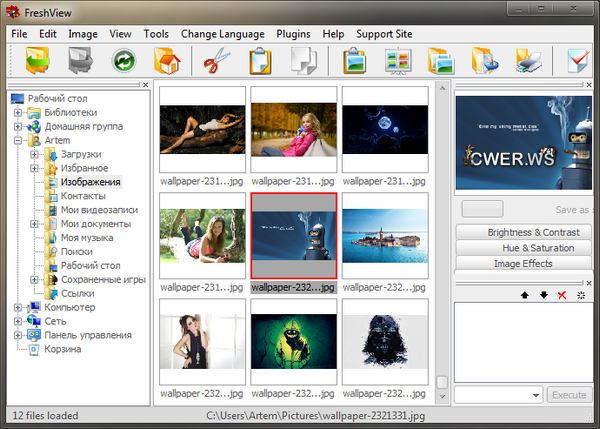Click the Refresh toolbar icon
Viewport: 600px width, 429px height.
click(123, 62)
